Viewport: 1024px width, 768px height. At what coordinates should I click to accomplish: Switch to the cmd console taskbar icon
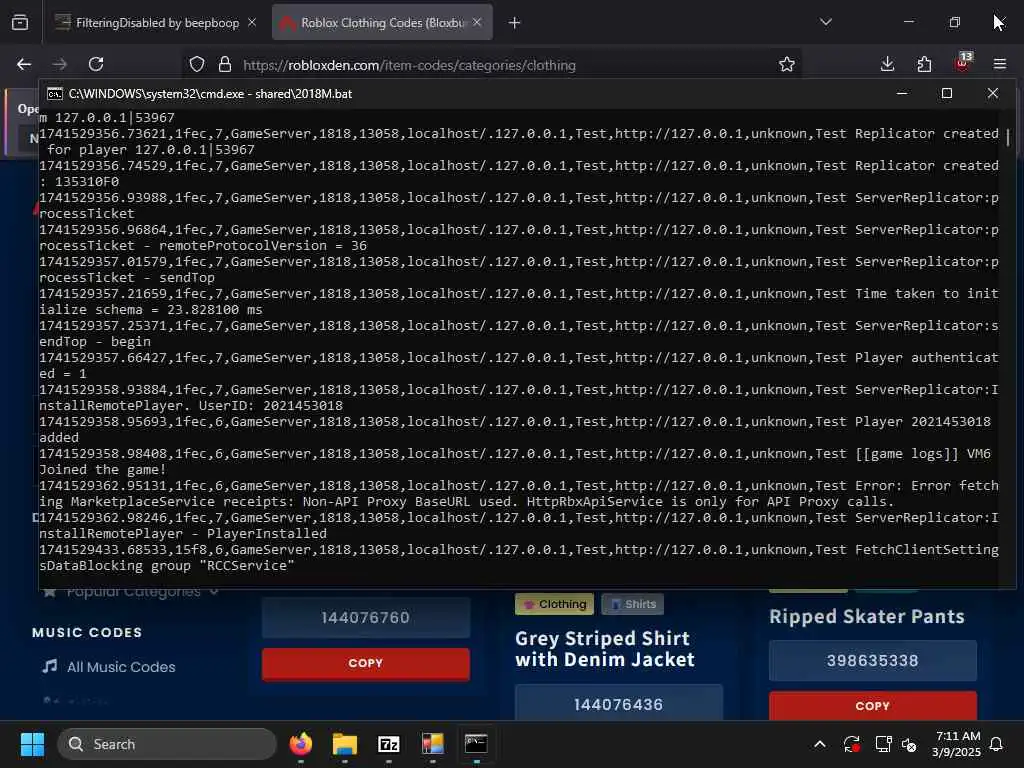click(476, 744)
